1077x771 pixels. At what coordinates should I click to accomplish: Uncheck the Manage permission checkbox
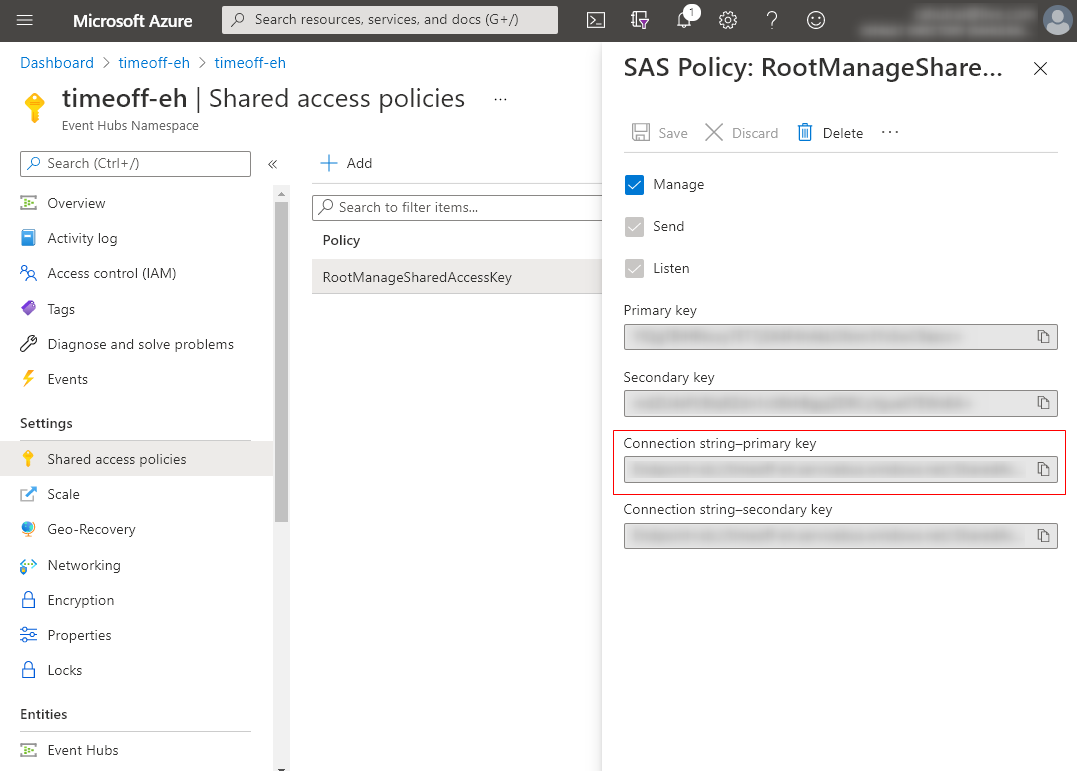coord(634,185)
